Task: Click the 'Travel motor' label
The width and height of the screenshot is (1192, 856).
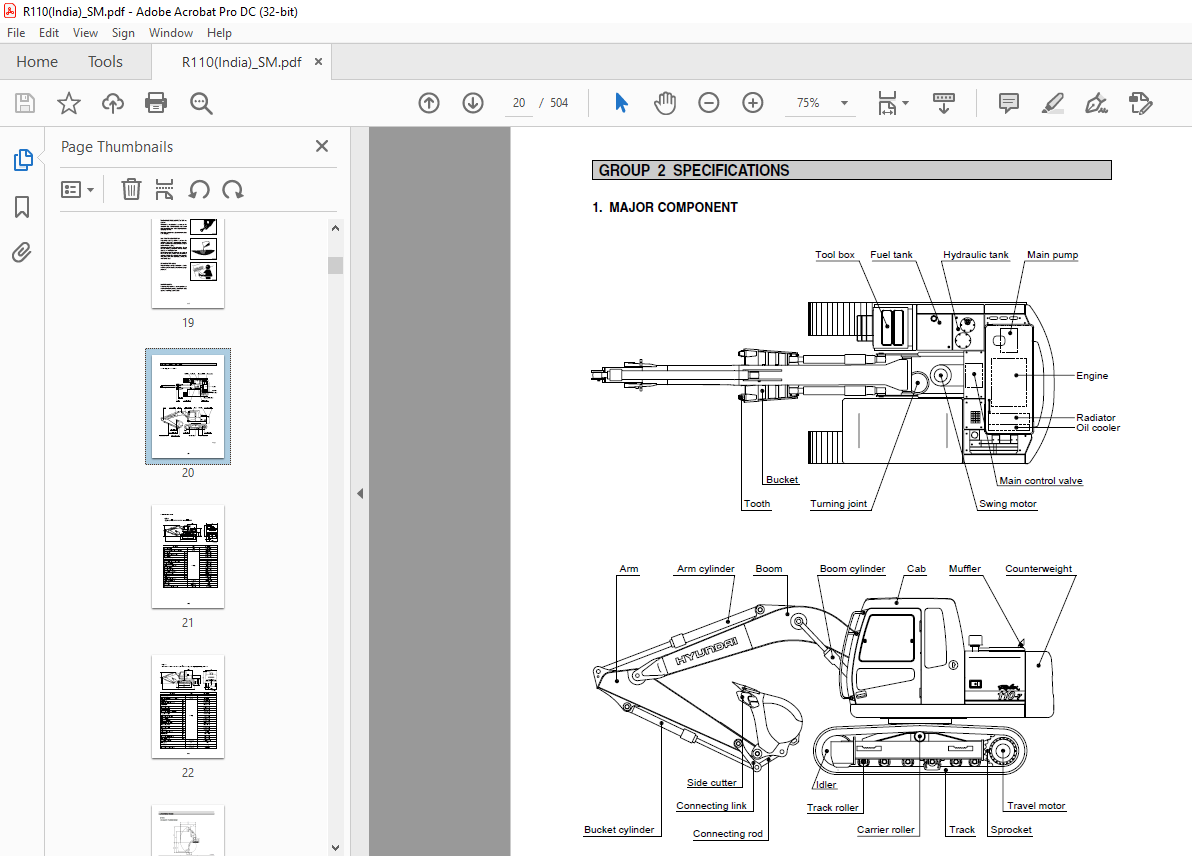Action: pyautogui.click(x=1036, y=806)
